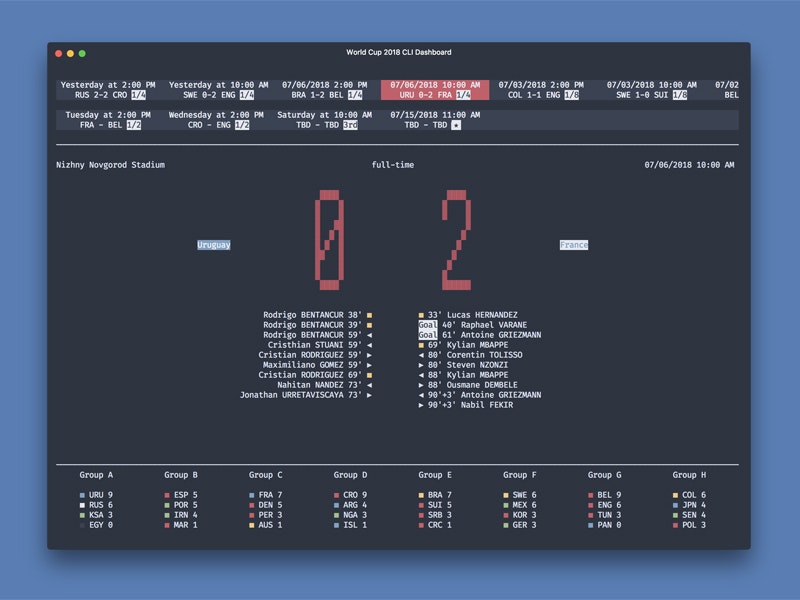Image resolution: width=800 pixels, height=600 pixels.
Task: Click the 3rd place badge on the Saturday match
Action: click(349, 127)
